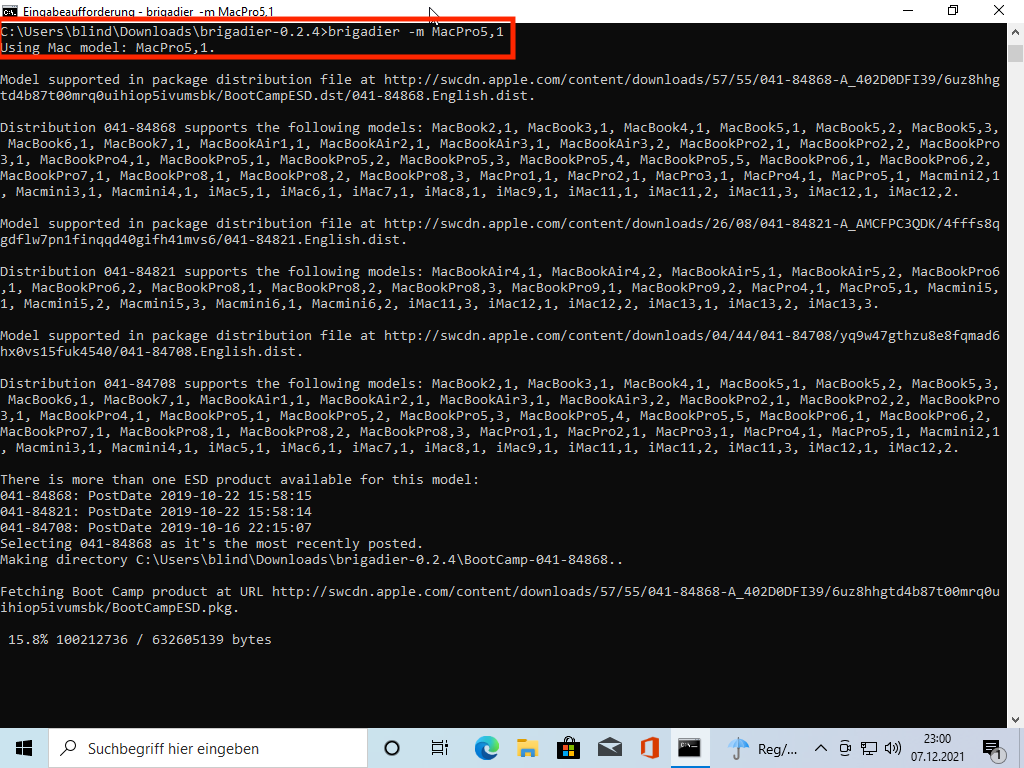1024x768 pixels.
Task: Launch Office from the taskbar
Action: click(x=650, y=748)
